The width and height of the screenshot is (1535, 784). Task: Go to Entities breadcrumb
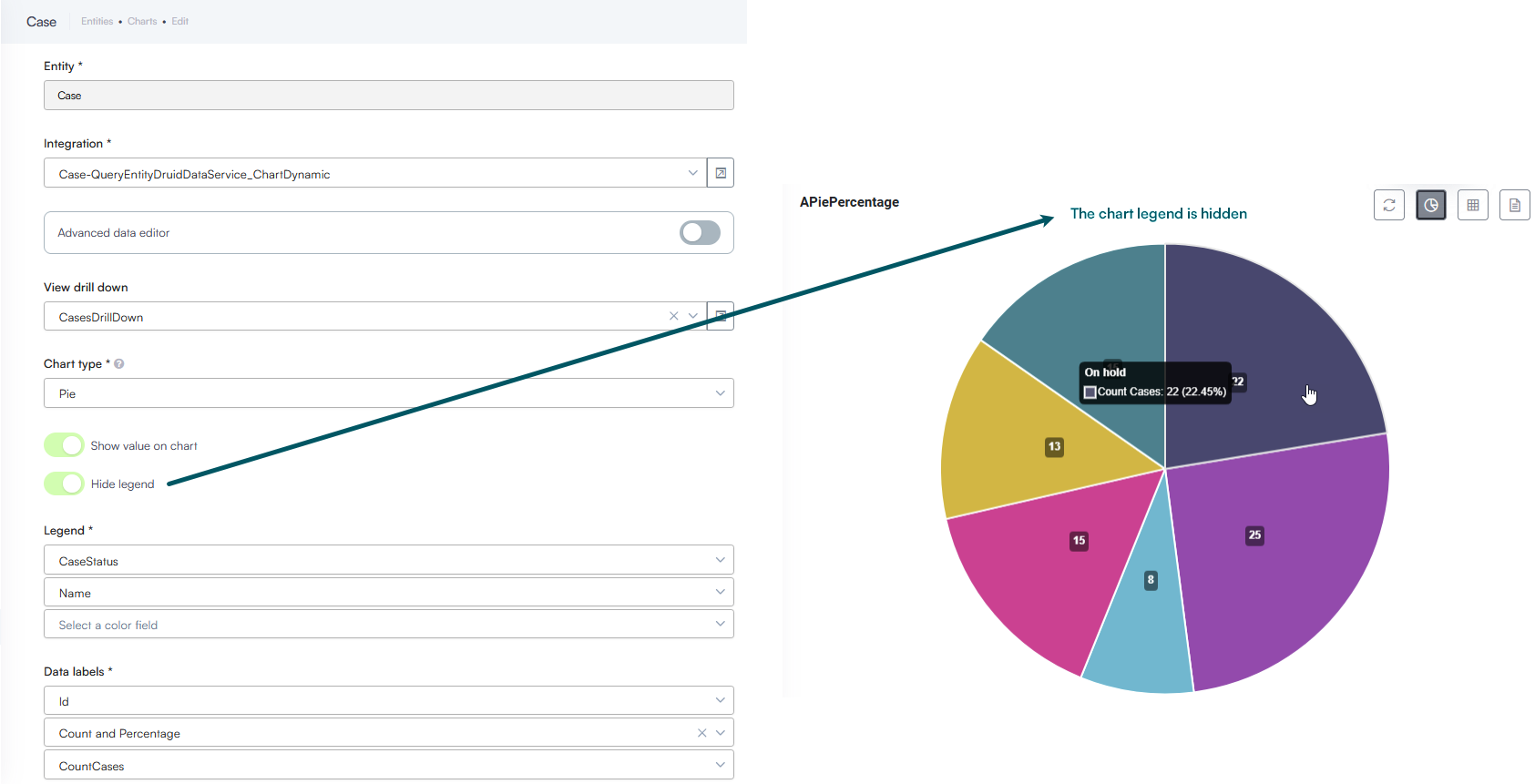[x=97, y=21]
